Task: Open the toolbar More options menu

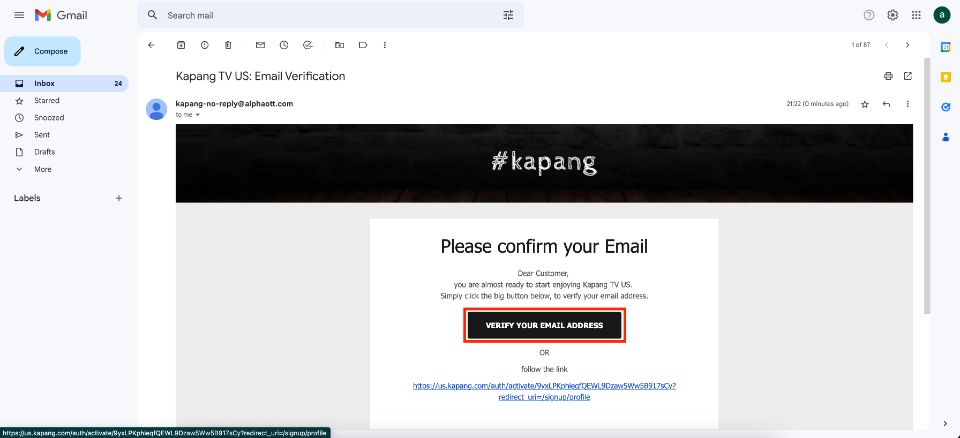Action: point(384,45)
